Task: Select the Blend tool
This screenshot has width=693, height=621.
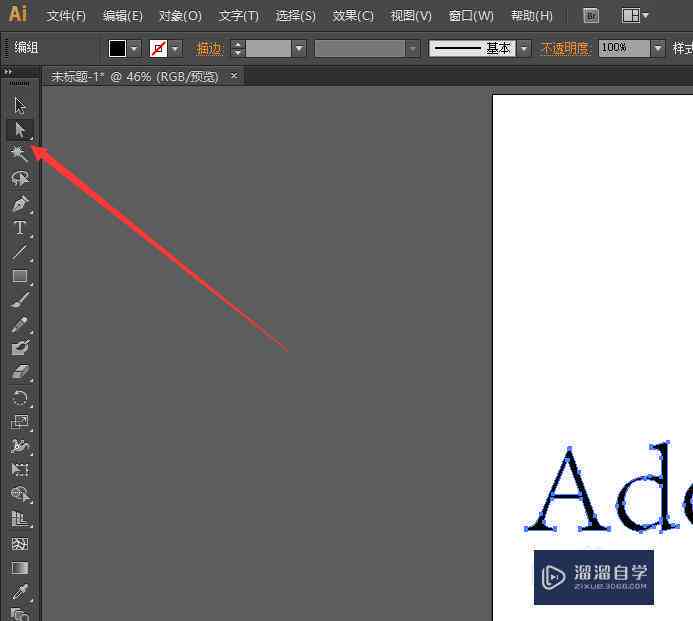Action: pyautogui.click(x=20, y=614)
